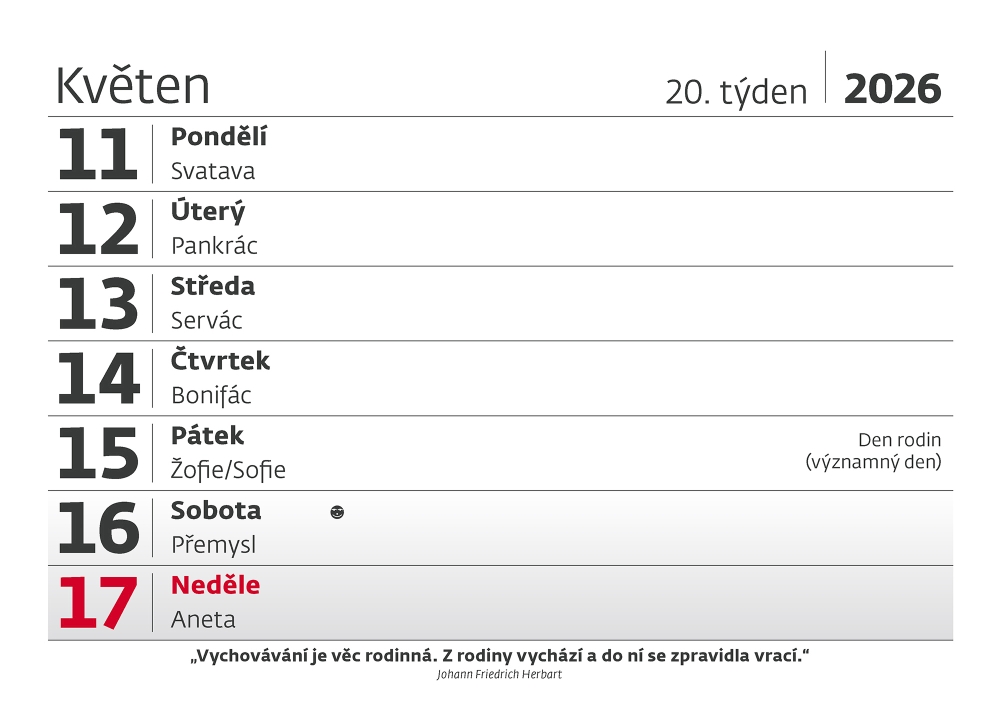Select day number 15
1000x702 pixels.
pyautogui.click(x=97, y=454)
